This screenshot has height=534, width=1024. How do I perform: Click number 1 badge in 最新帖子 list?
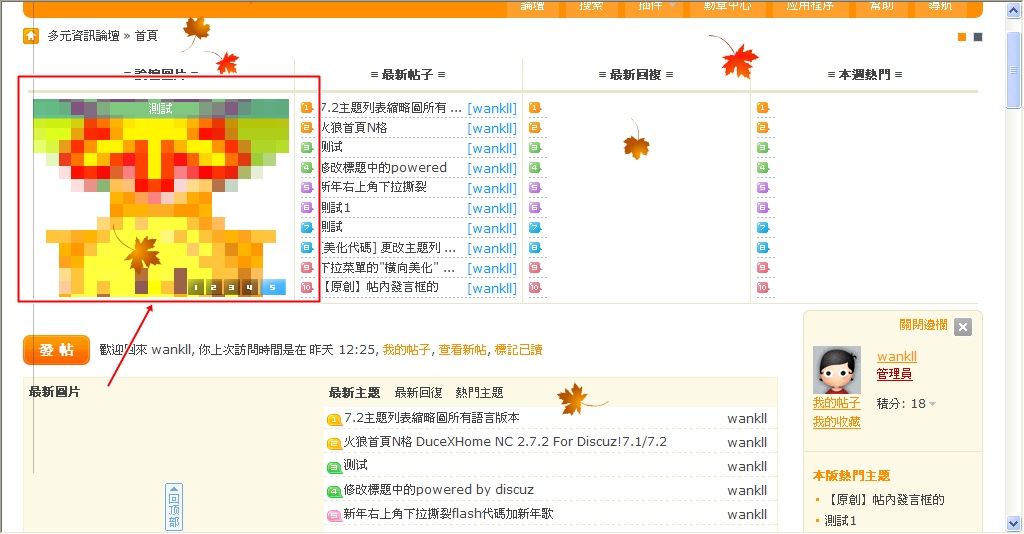pos(307,108)
